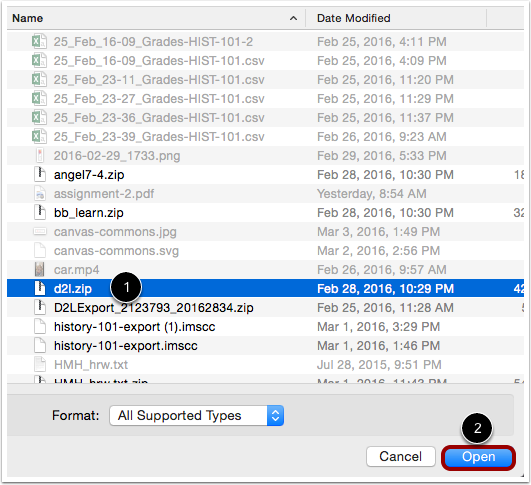
Task: Click date Yesterday, 8:54 AM
Action: click(371, 194)
